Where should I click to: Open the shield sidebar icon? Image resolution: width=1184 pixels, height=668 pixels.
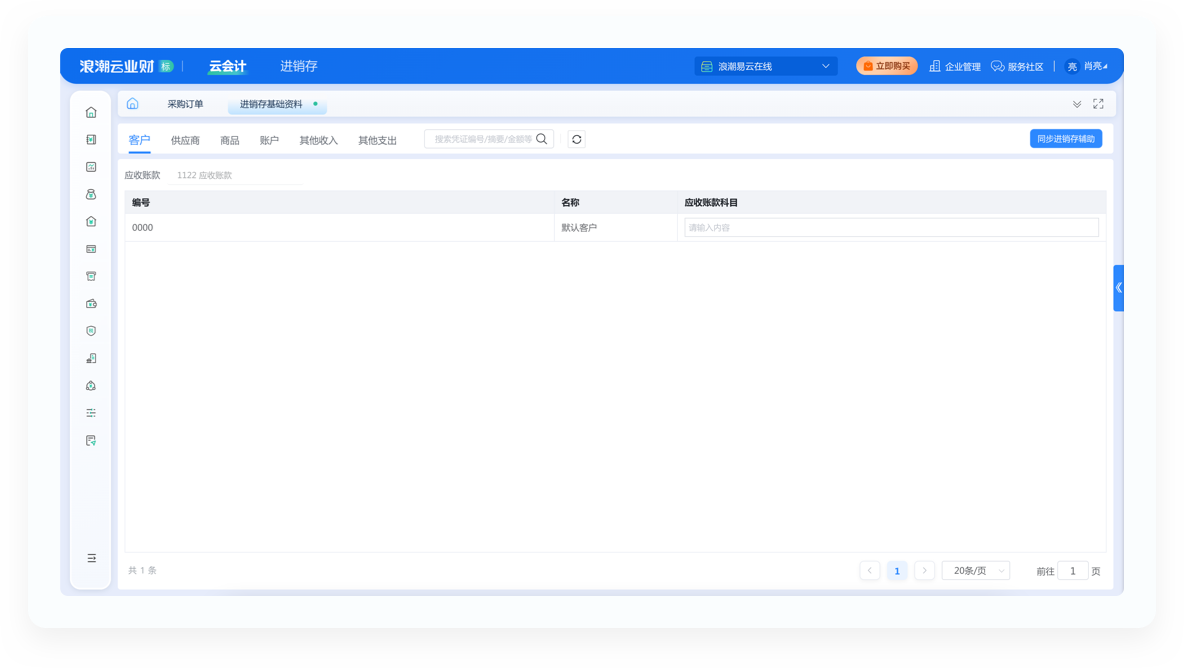point(91,331)
